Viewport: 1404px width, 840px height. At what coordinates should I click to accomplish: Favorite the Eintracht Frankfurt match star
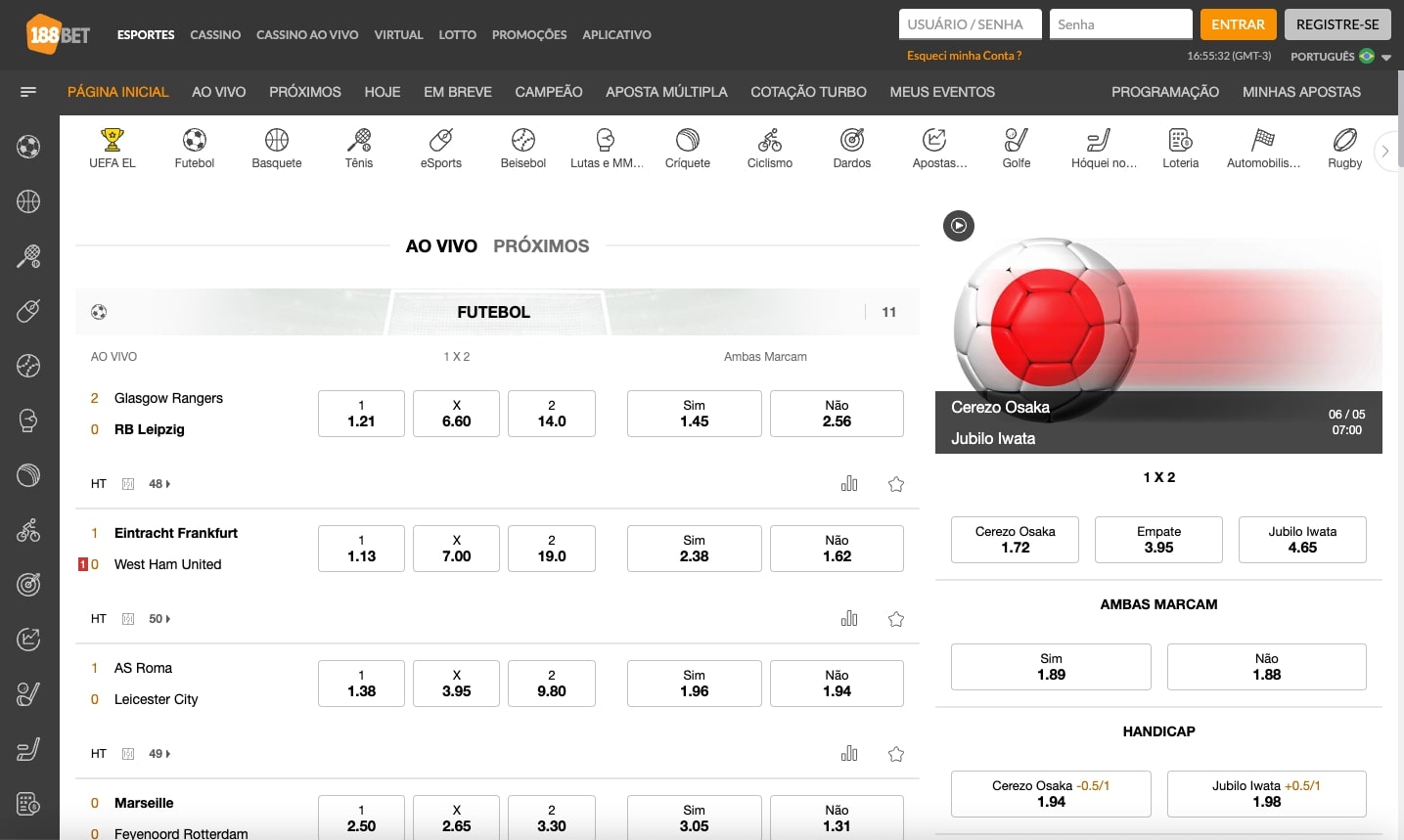click(896, 619)
